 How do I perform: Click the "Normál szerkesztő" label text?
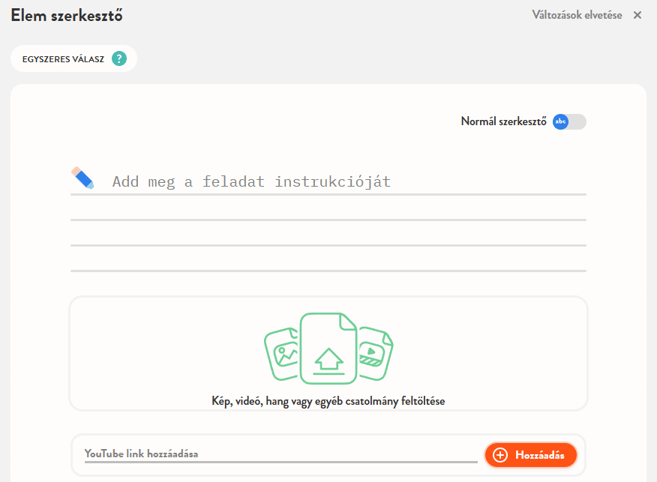(503, 122)
